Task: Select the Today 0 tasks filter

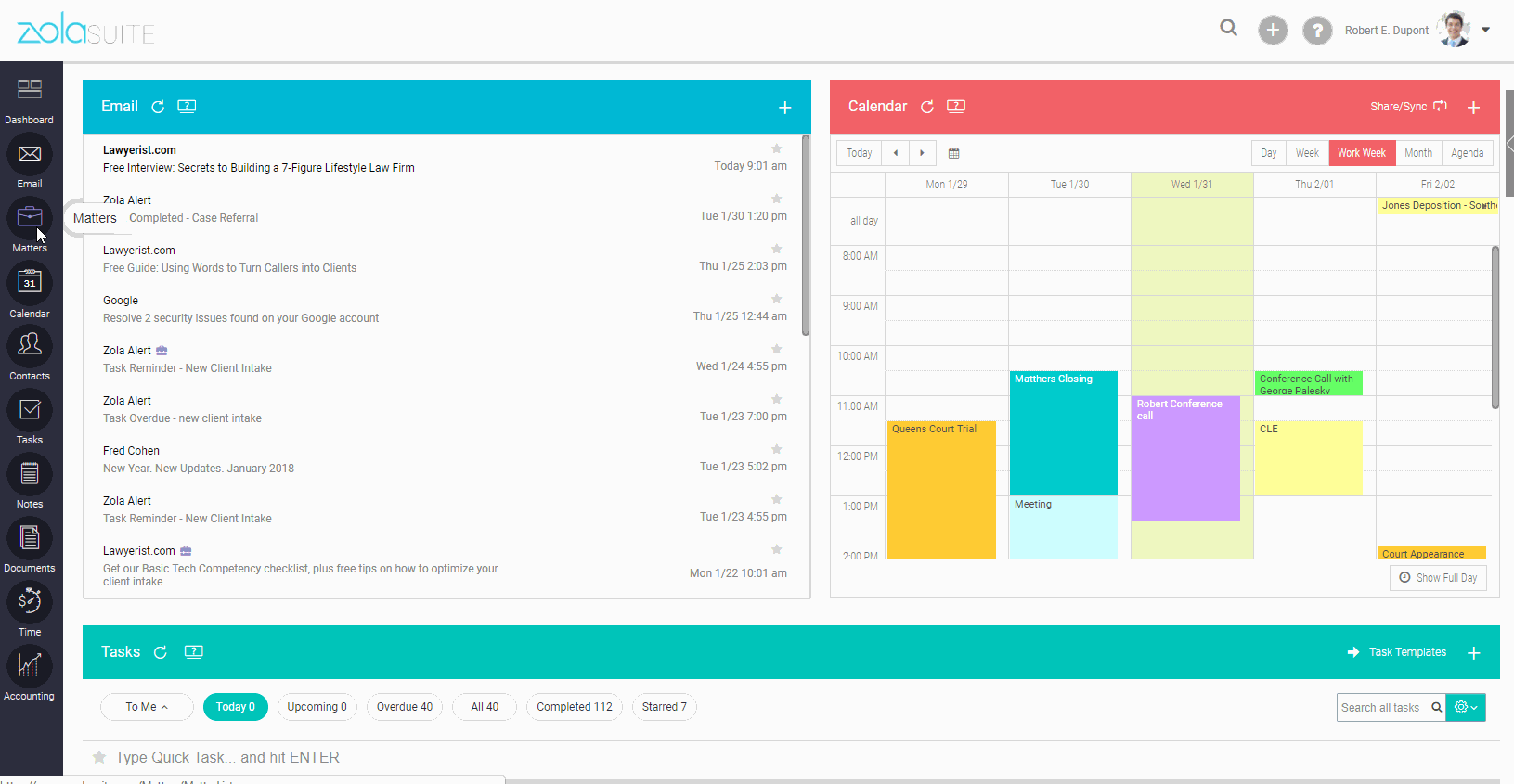Action: coord(236,707)
